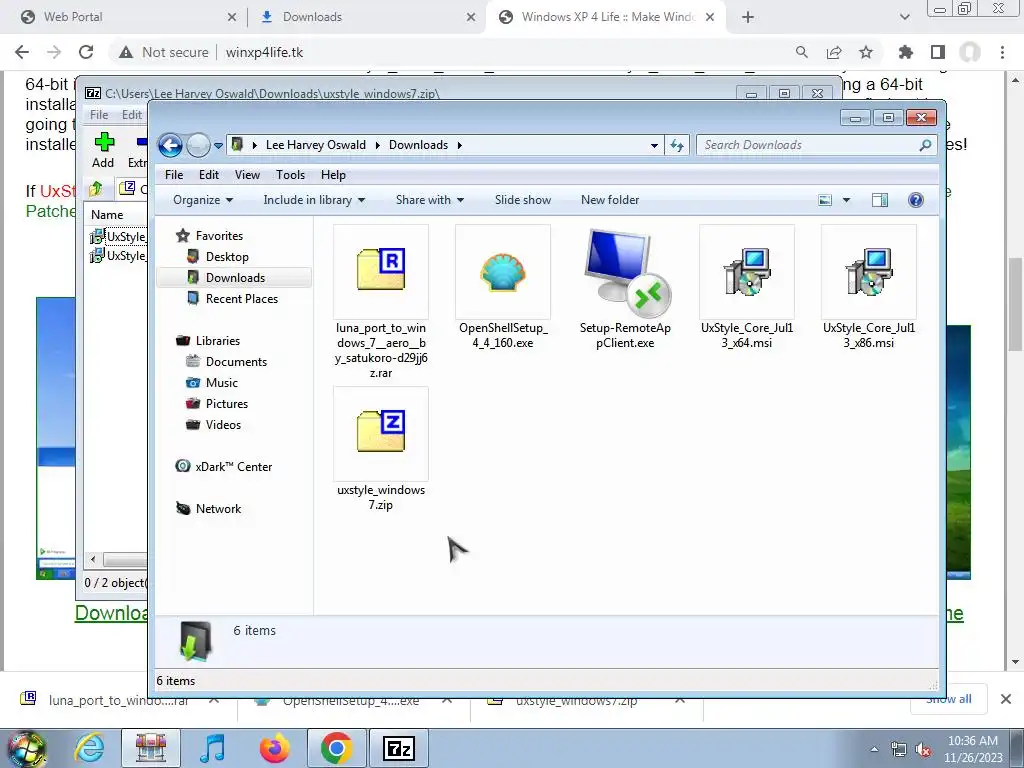Click the Not secure site info badge
Image resolution: width=1024 pixels, height=768 pixels.
pyautogui.click(x=163, y=52)
